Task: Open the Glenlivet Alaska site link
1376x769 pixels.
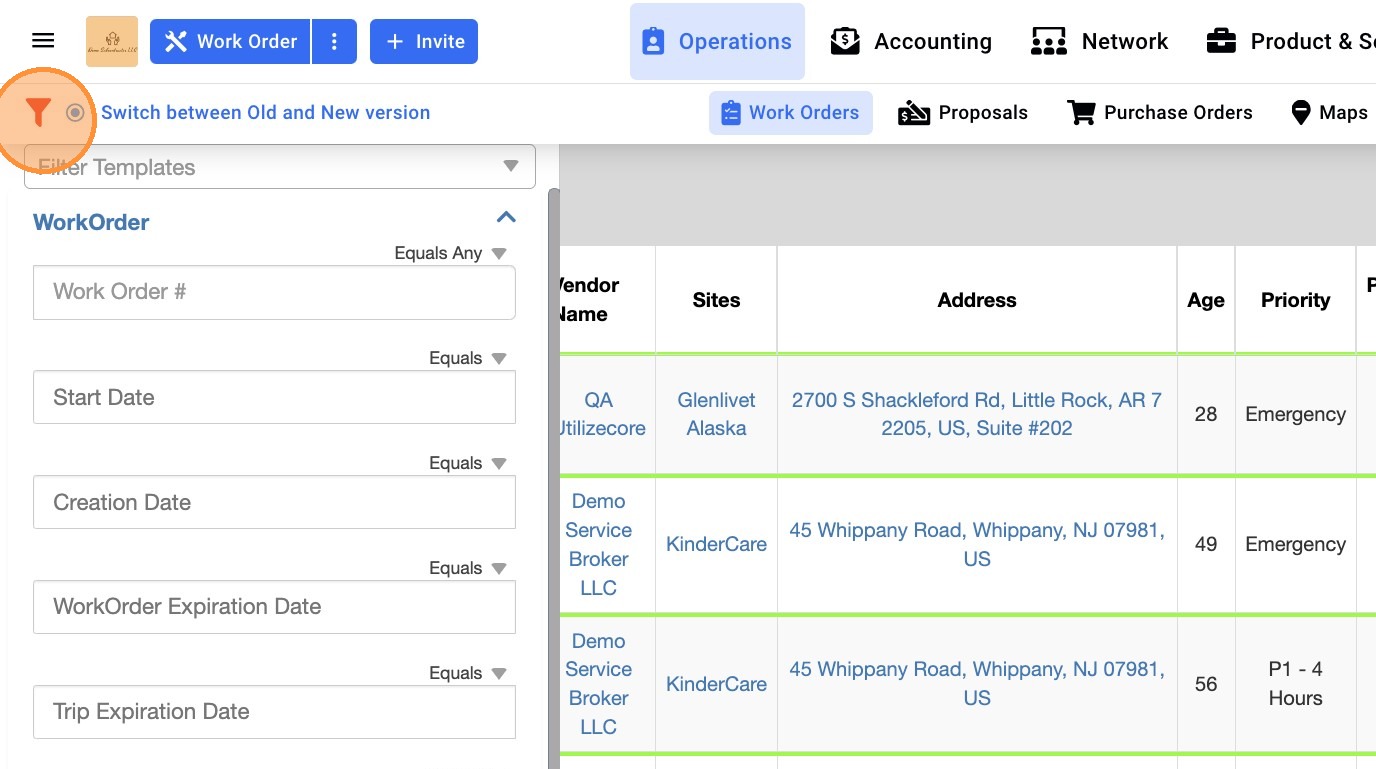Action: pyautogui.click(x=716, y=414)
